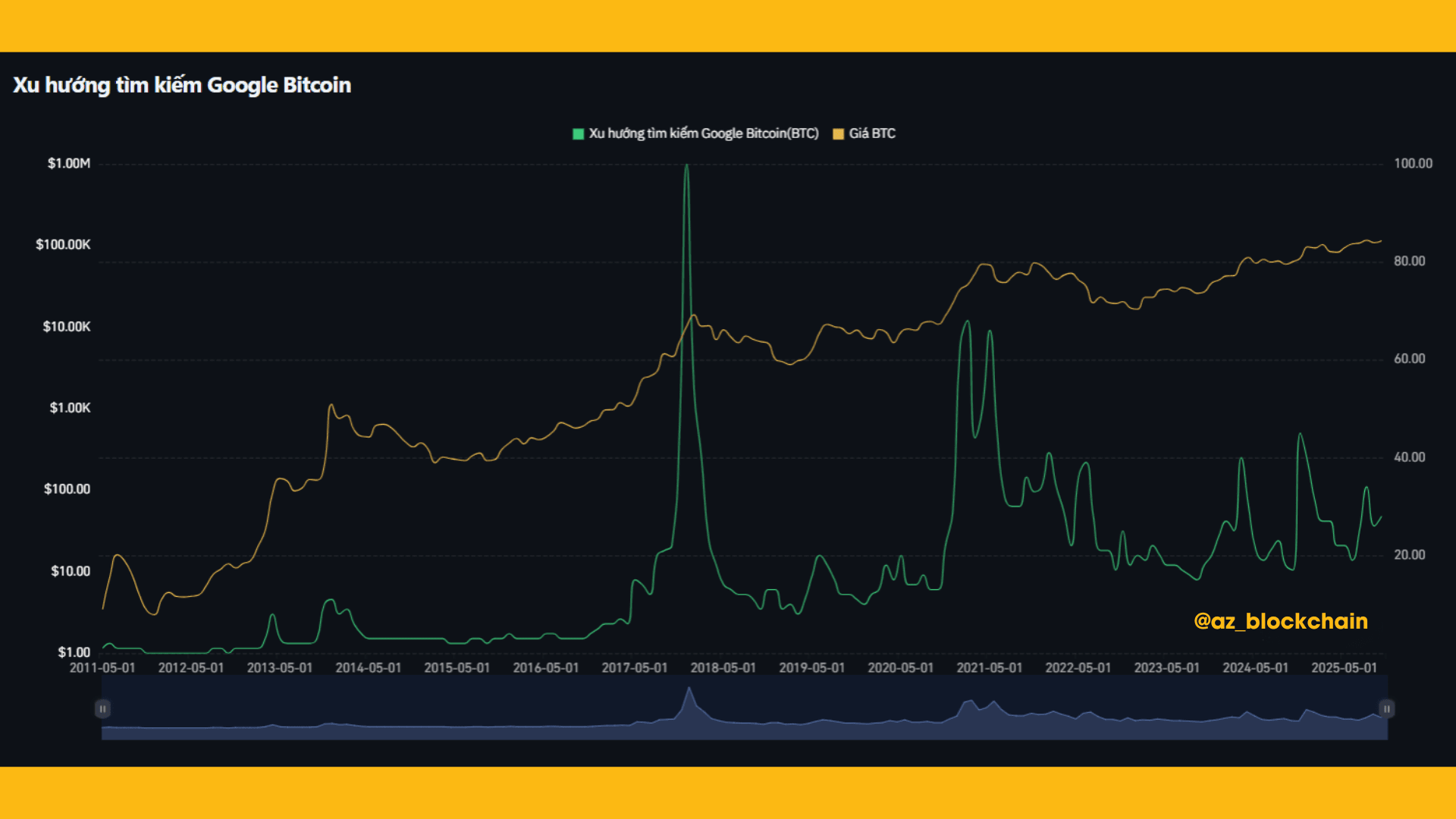1456x819 pixels.
Task: Click the @az_blockchain watermark
Action: tap(1280, 621)
